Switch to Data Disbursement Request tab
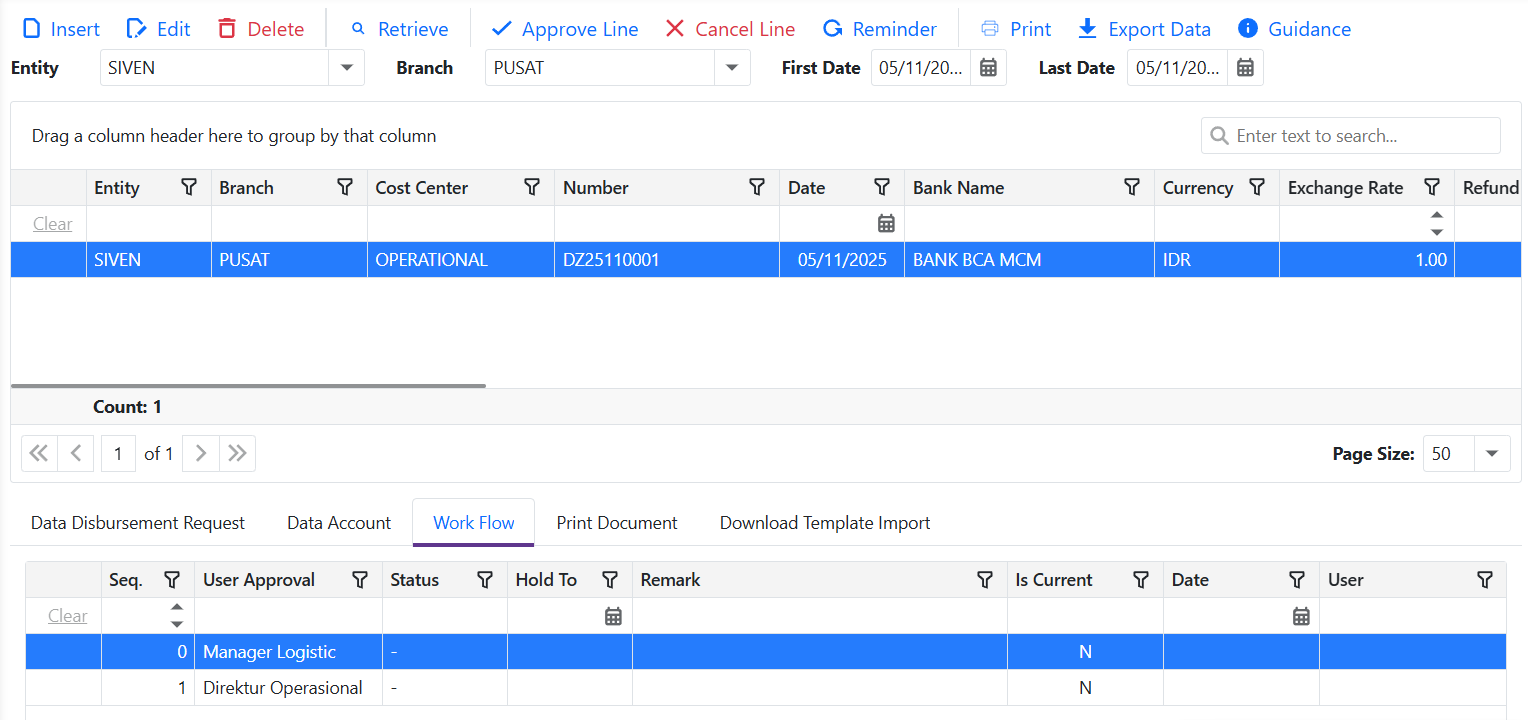The height and width of the screenshot is (720, 1528). [x=138, y=523]
